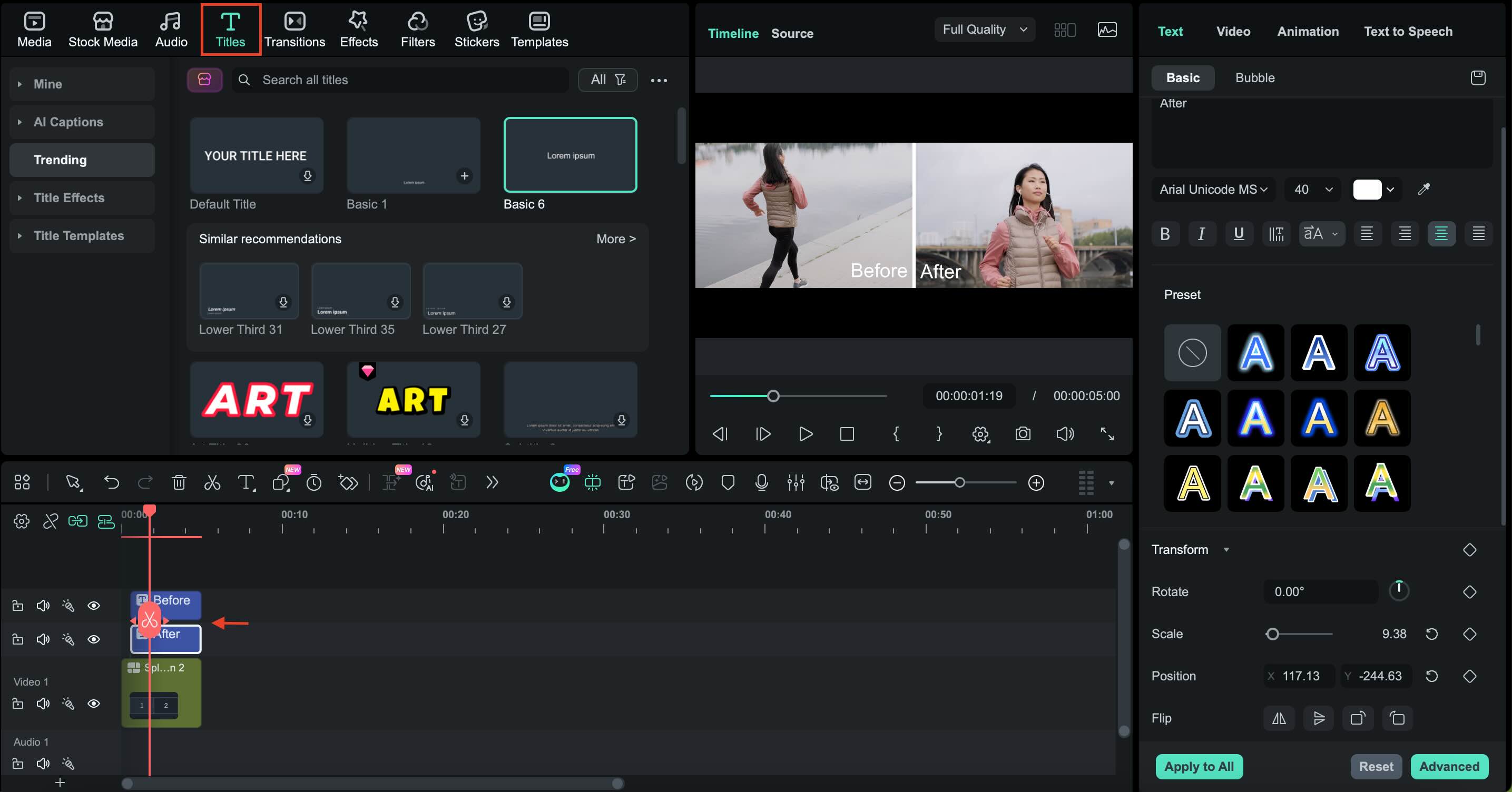Image resolution: width=1512 pixels, height=792 pixels.
Task: Select the eyedropper color picker tool
Action: coord(1423,189)
